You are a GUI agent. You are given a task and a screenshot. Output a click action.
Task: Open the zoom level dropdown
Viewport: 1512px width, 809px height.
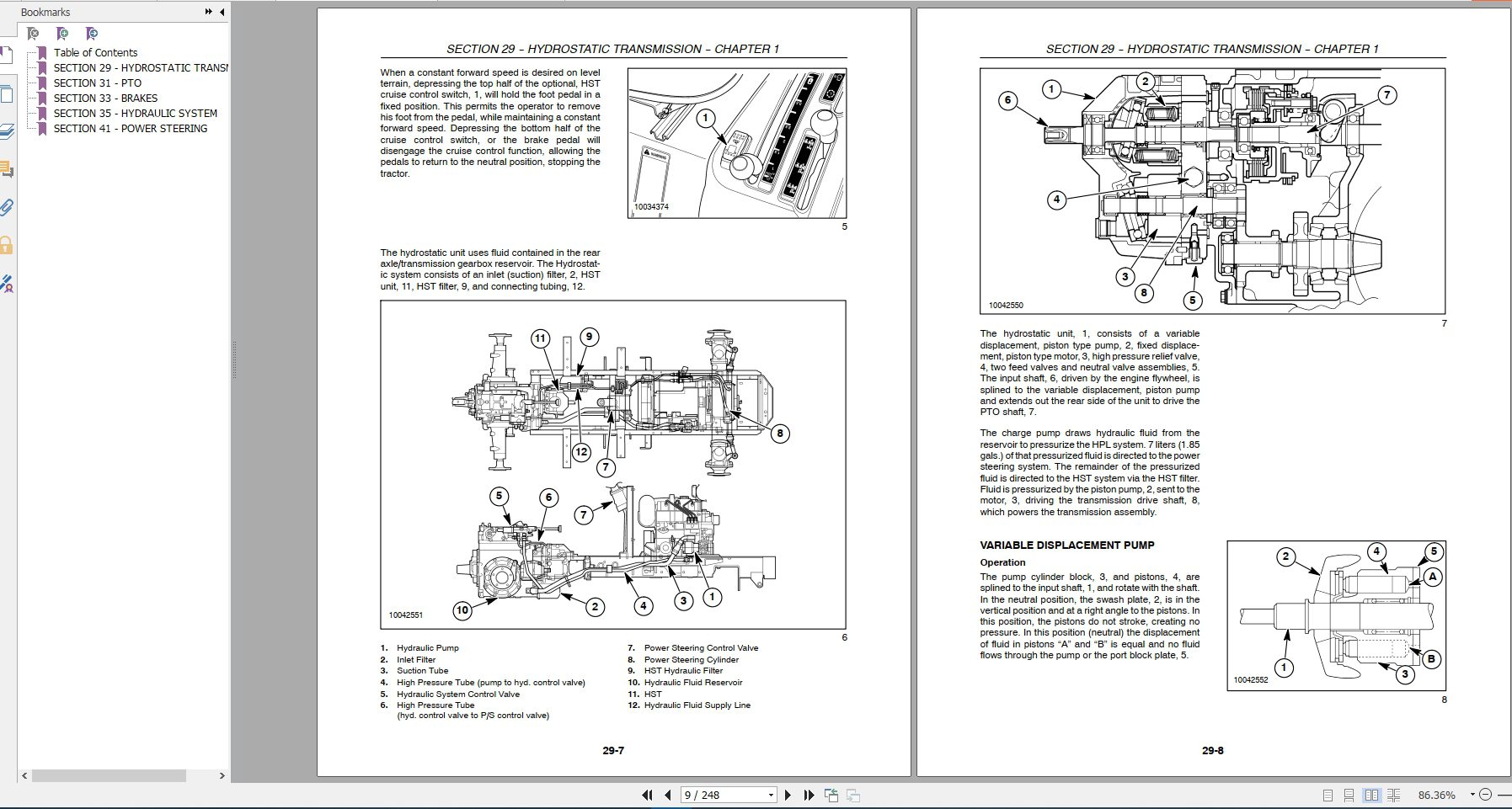click(1472, 795)
